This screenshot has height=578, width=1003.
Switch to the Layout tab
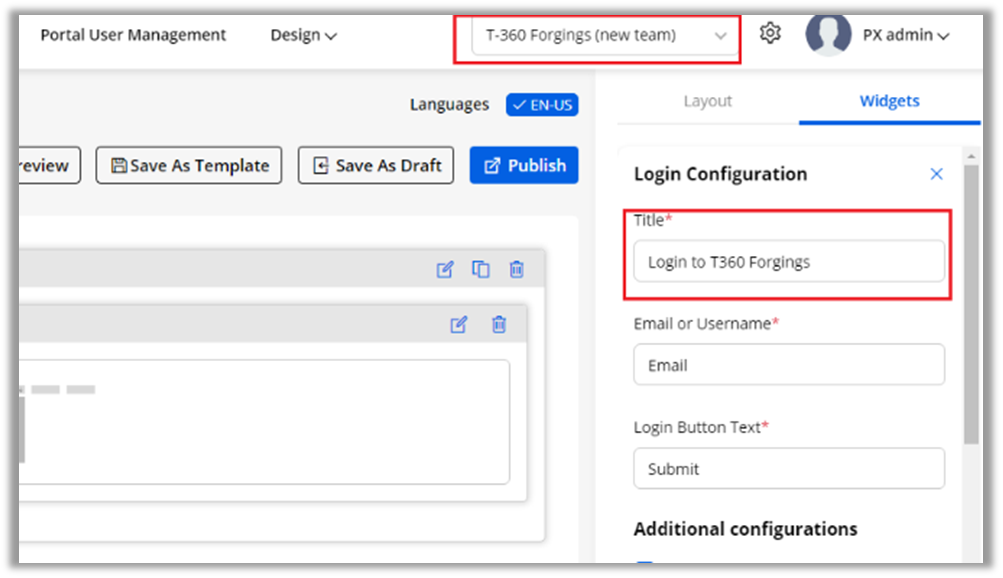coord(707,101)
